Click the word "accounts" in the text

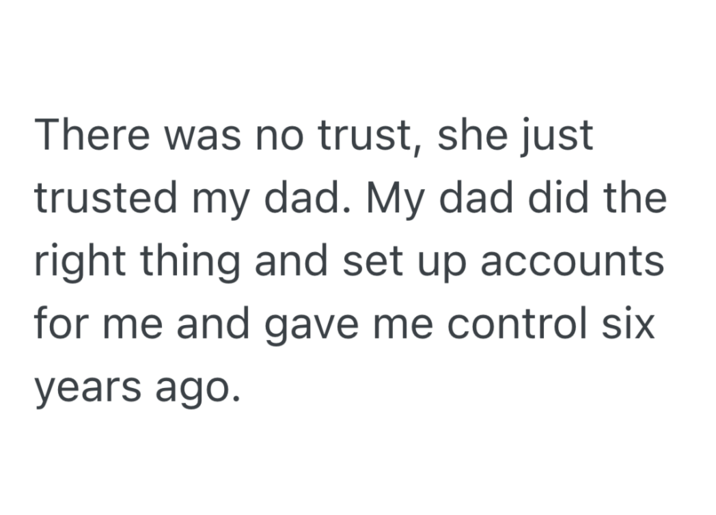[x=576, y=262]
